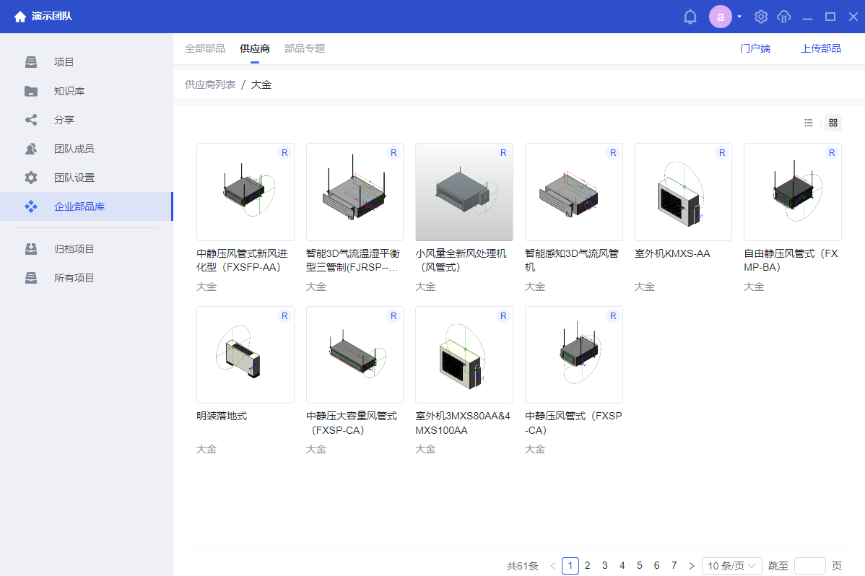The image size is (865, 576).
Task: Click R badge on 小风量全新风处理机 card
Action: coord(503,153)
